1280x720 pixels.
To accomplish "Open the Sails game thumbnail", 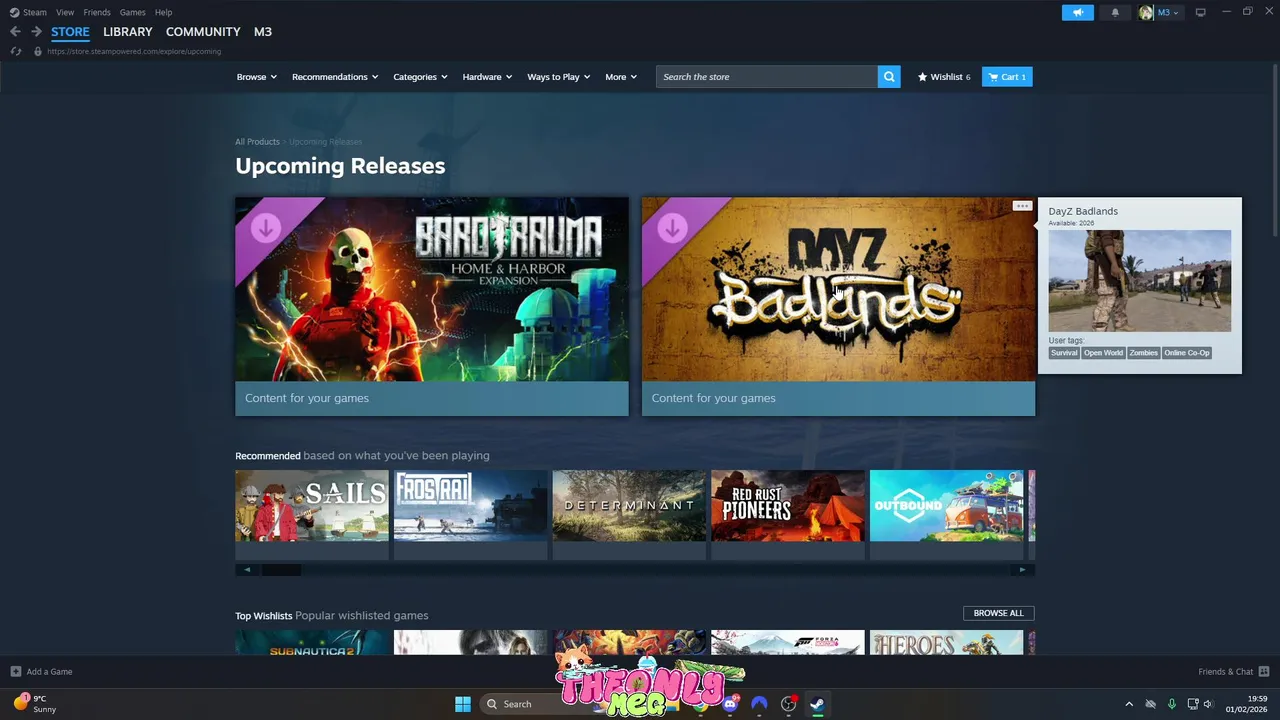I will [312, 506].
